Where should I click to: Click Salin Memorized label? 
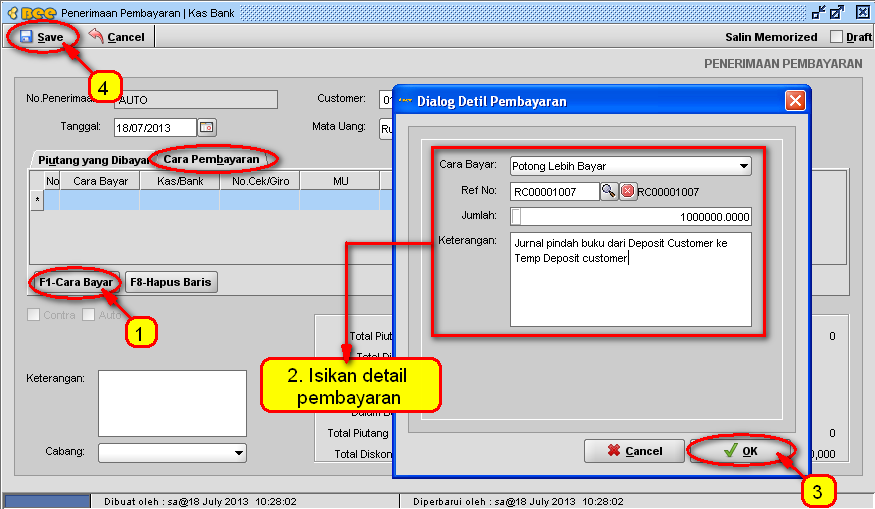tap(771, 37)
